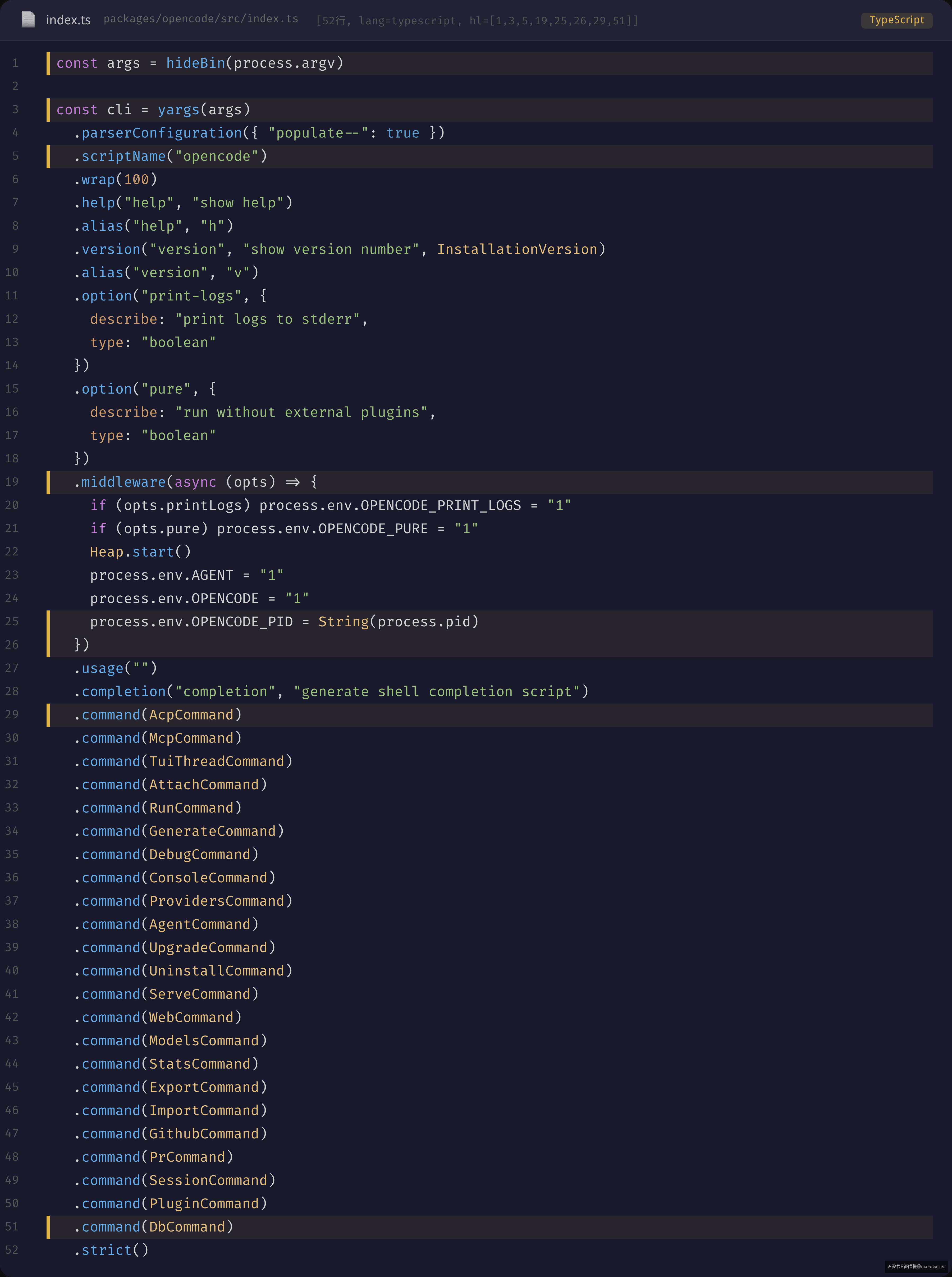This screenshot has height=1277, width=952.
Task: Click the "show help" string on line 7
Action: click(x=238, y=203)
